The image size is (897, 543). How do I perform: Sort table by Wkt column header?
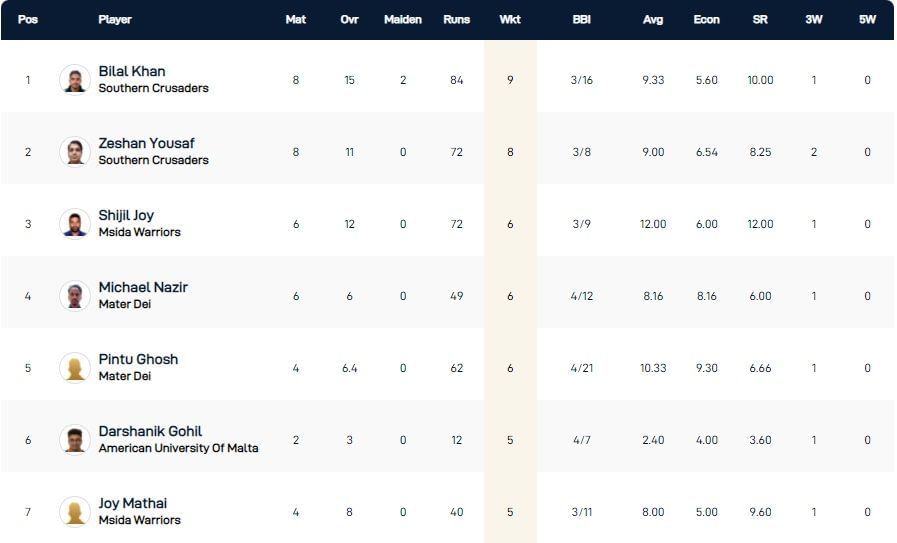pyautogui.click(x=510, y=20)
